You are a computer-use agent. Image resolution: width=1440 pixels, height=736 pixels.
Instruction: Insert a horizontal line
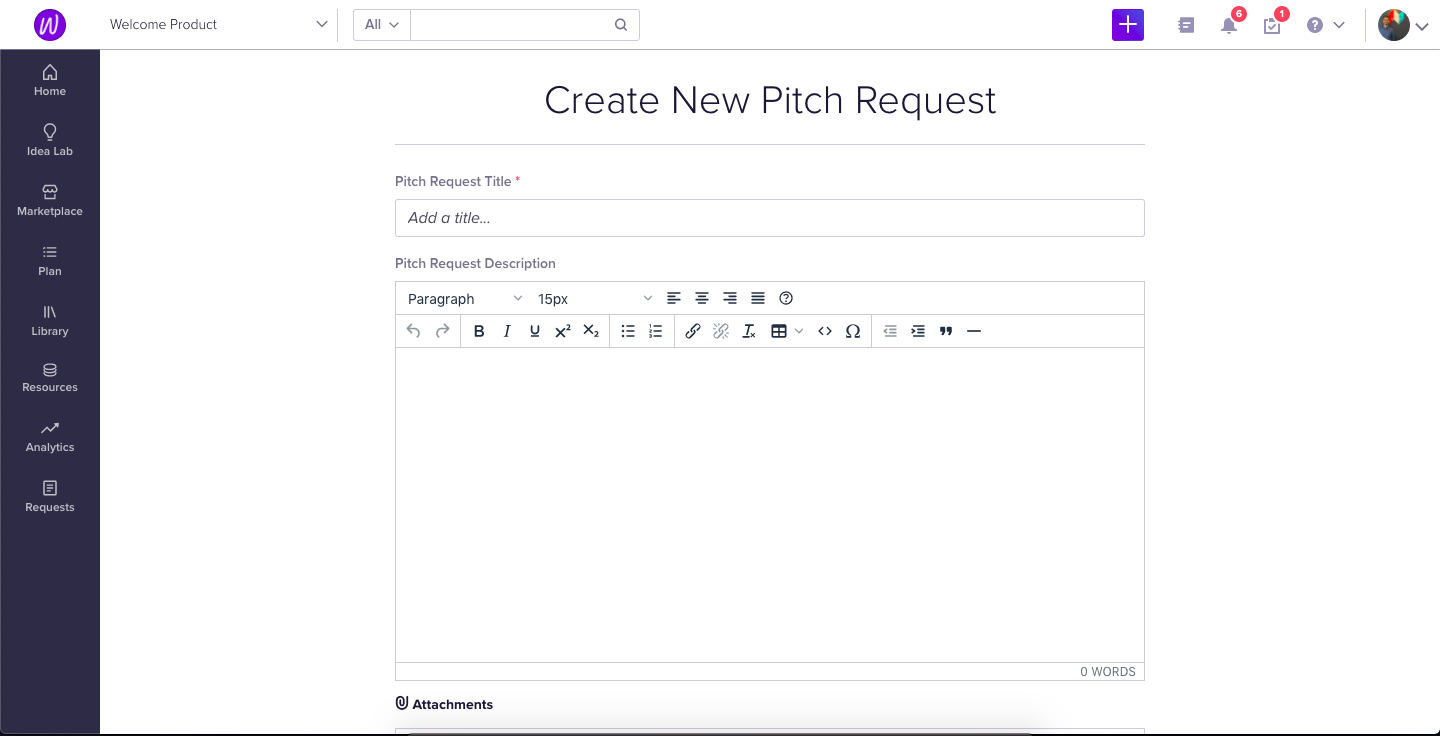[974, 331]
